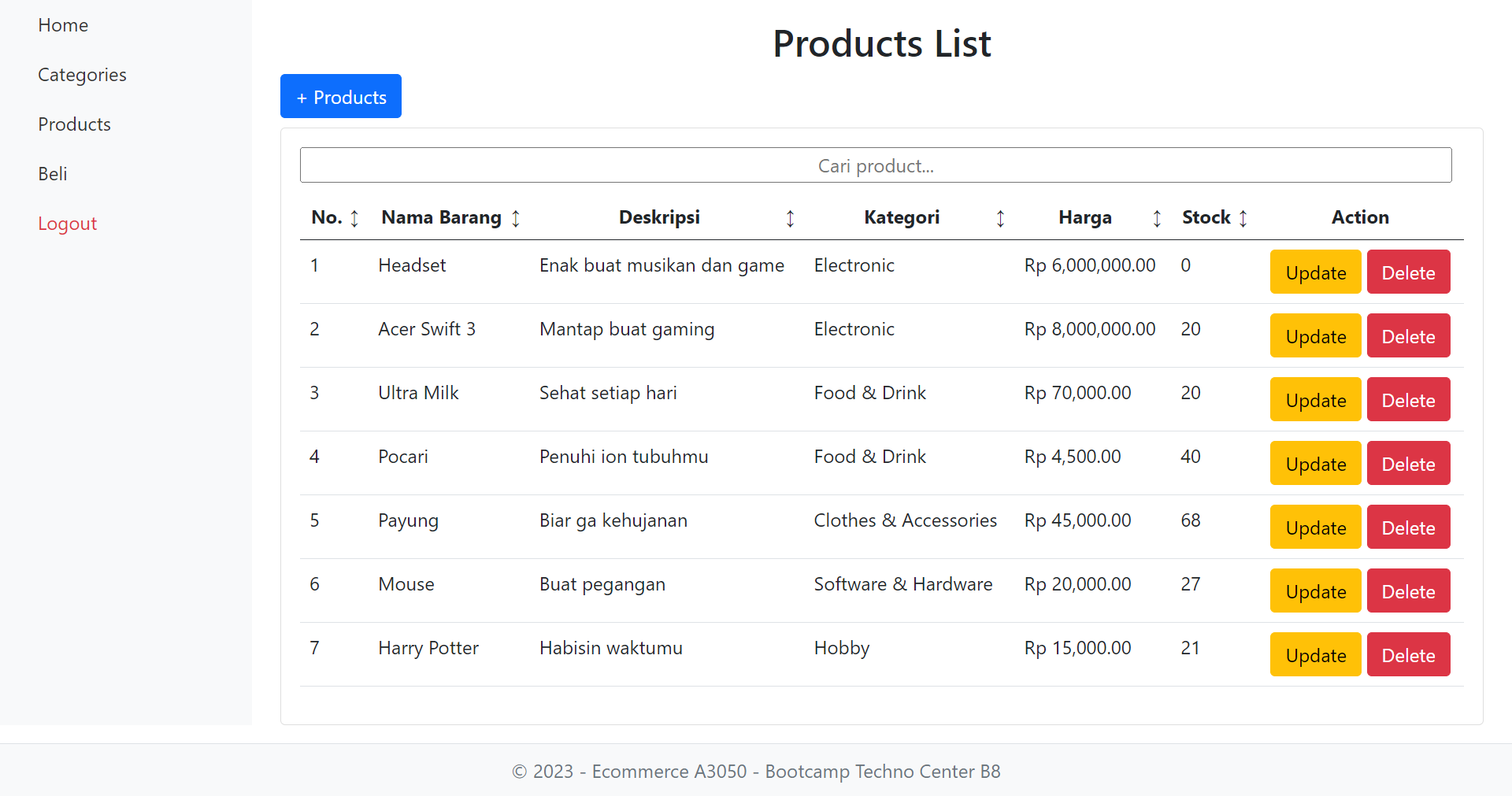Update the Headset product
This screenshot has height=796, width=1512.
click(1315, 272)
